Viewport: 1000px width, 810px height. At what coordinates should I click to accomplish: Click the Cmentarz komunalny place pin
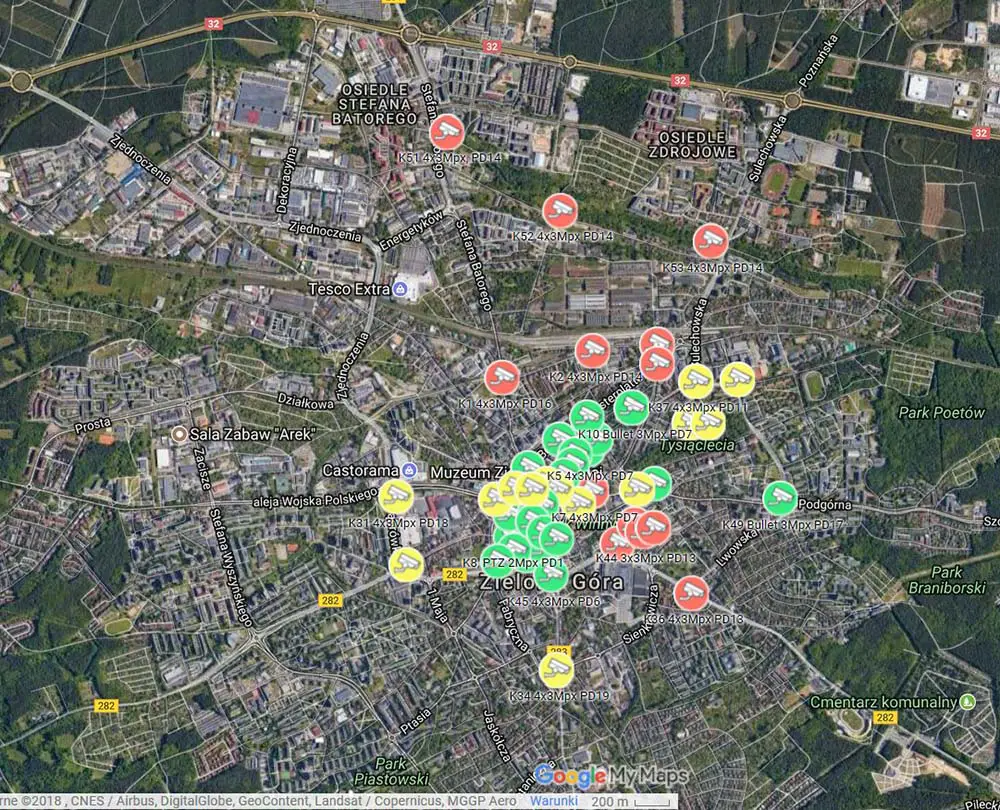[967, 701]
